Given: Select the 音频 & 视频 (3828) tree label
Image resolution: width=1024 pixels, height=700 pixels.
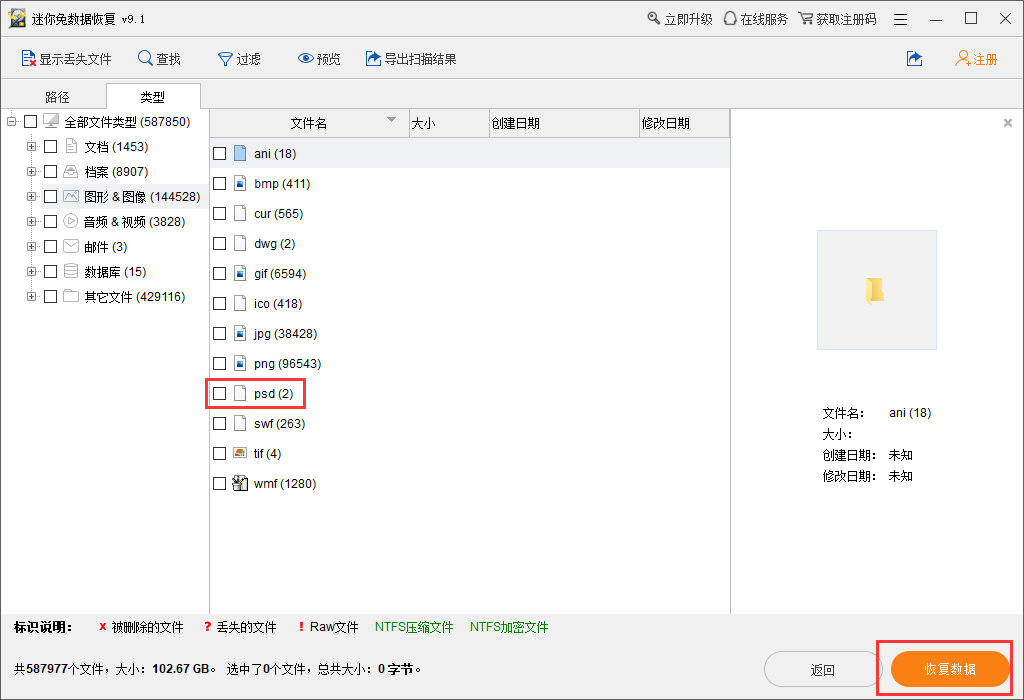Looking at the screenshot, I should coord(135,222).
